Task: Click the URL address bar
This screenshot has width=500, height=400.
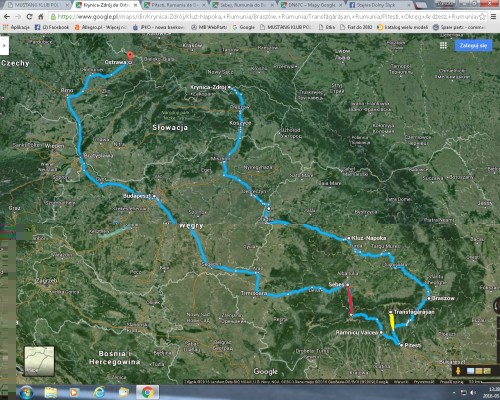Action: pos(265,17)
